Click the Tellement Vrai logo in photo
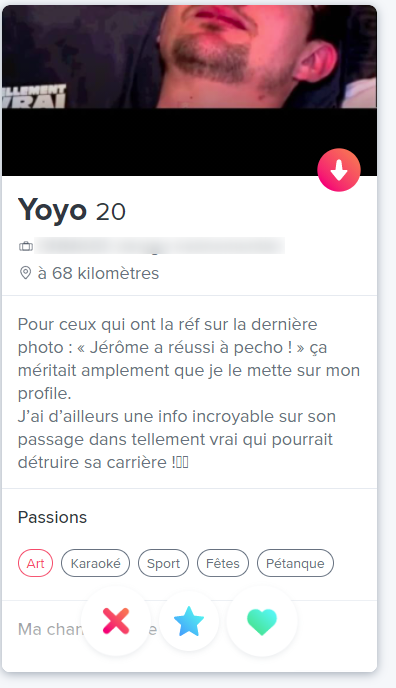This screenshot has width=396, height=688. click(34, 96)
